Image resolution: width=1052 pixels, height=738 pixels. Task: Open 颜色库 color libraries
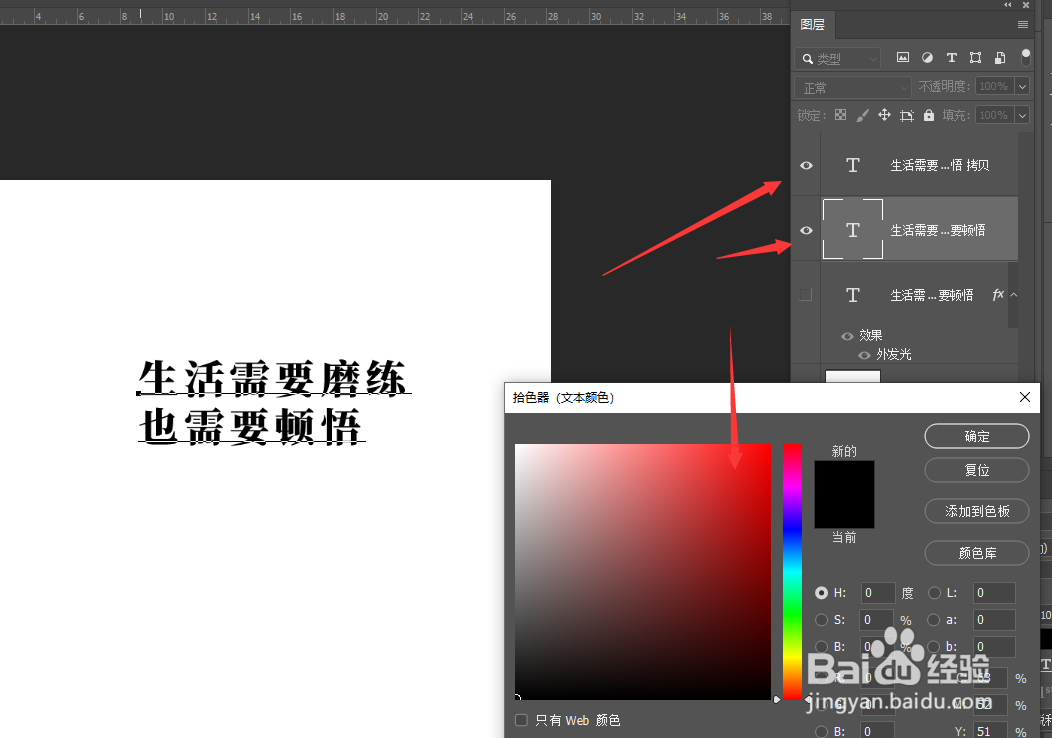pyautogui.click(x=977, y=553)
